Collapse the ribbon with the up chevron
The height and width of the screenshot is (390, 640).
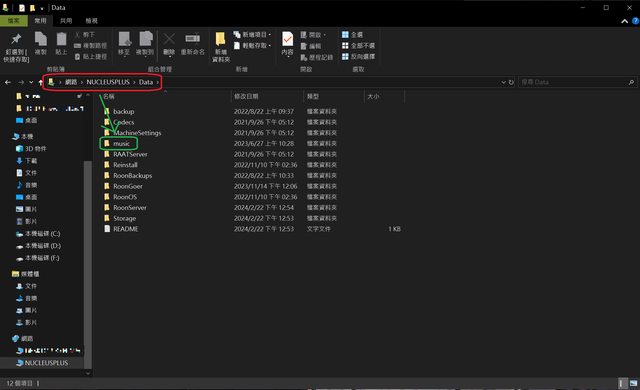pos(624,21)
